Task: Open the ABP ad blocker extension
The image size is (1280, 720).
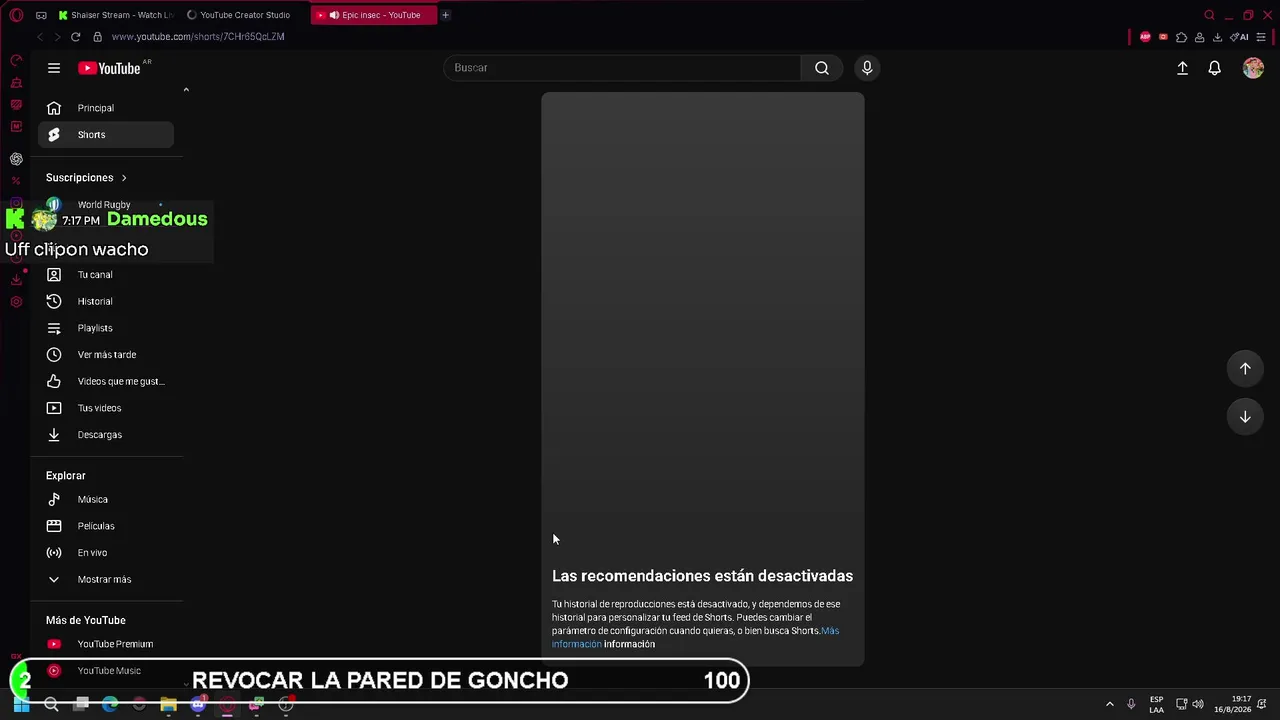Action: [1145, 37]
